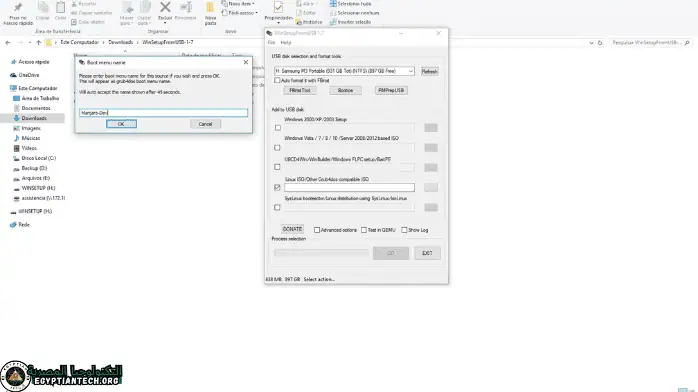Check UBCD4Win/WinBuilder/BartPE box
698x392 pixels.
tap(277, 167)
